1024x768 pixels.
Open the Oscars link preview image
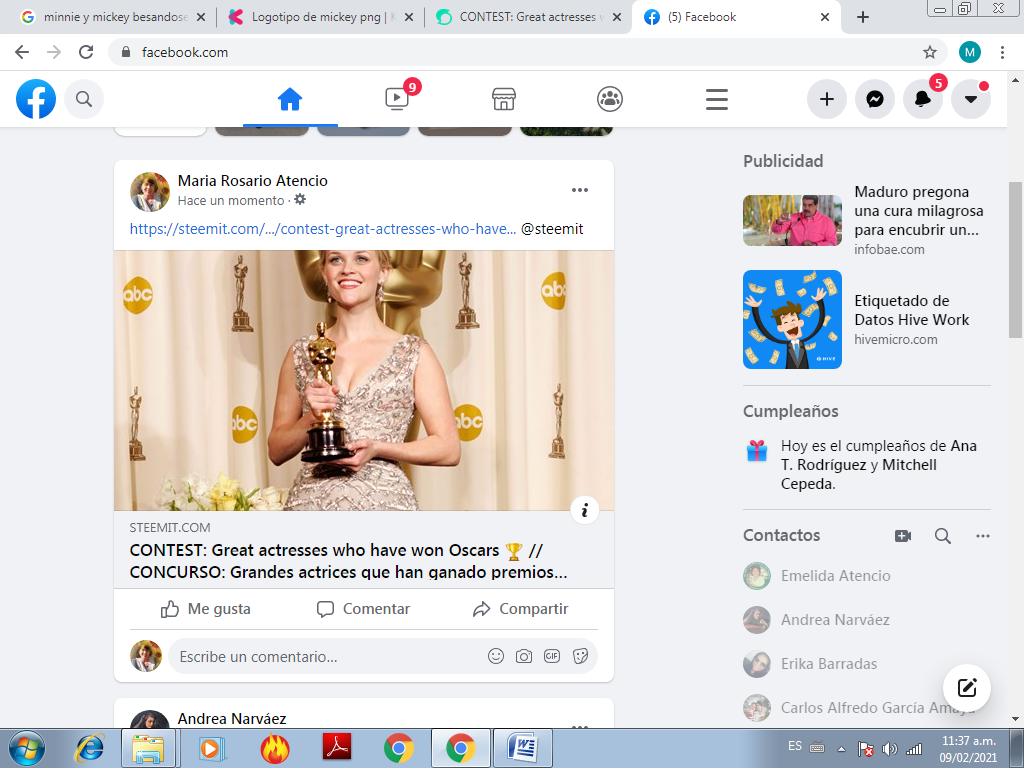coord(364,380)
